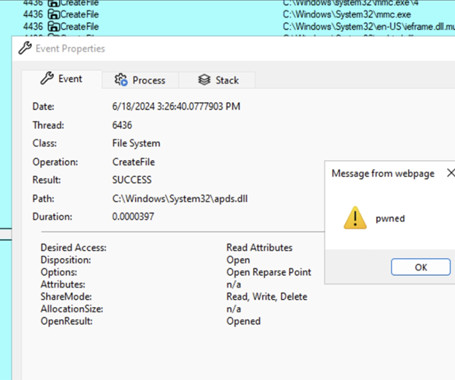Select the Result value SUCCESS
Screen dimensions: 455x380
(132, 180)
